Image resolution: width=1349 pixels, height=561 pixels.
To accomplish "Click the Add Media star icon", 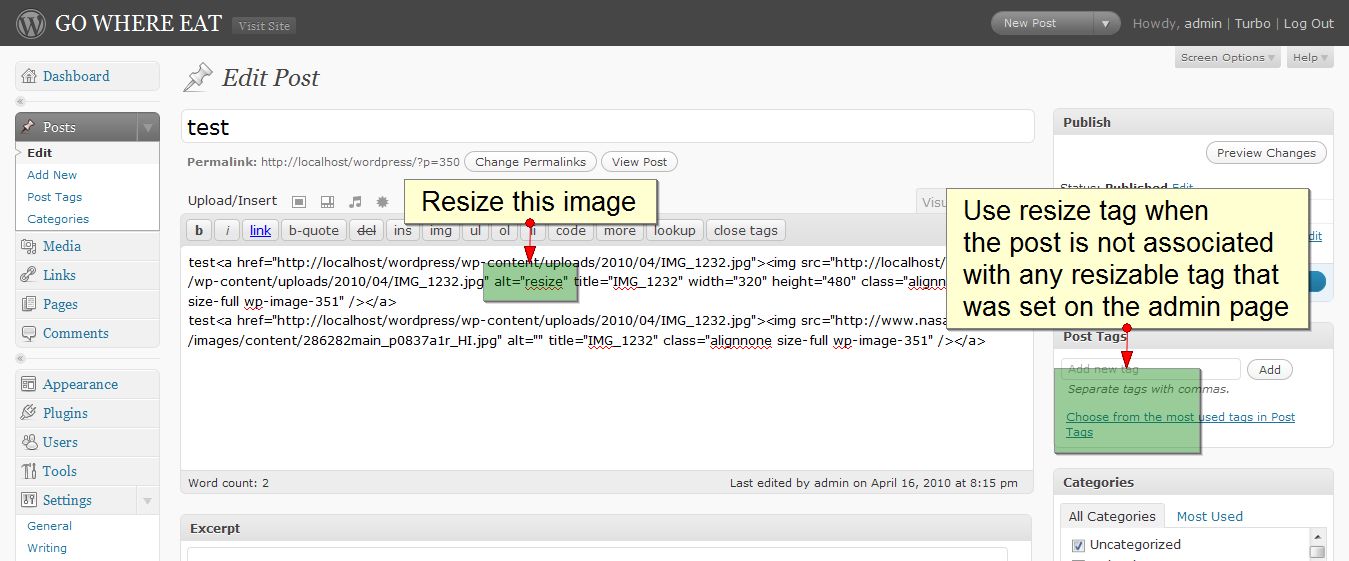I will click(x=382, y=201).
